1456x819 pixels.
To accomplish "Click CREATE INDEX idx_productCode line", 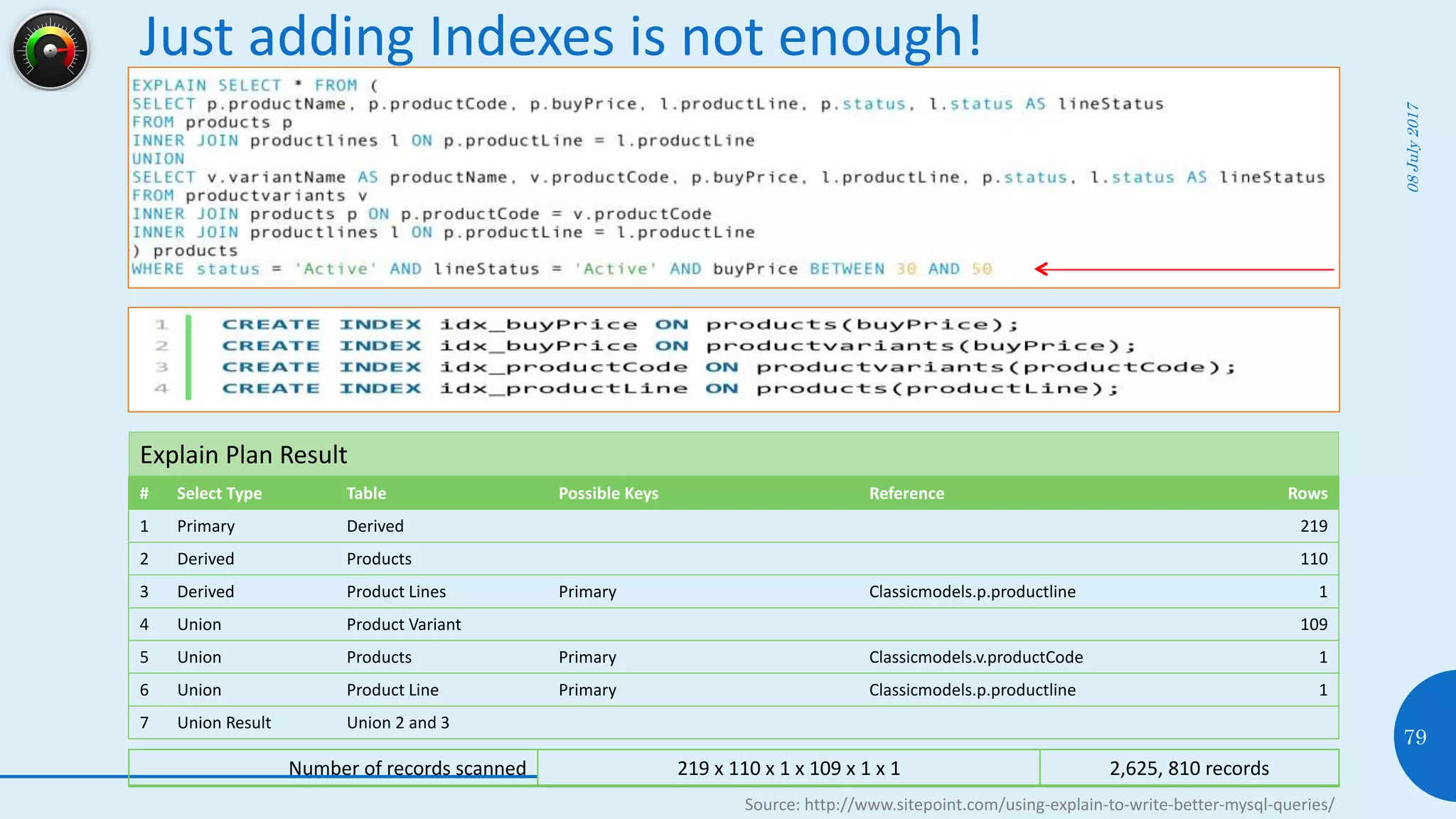I will [729, 367].
